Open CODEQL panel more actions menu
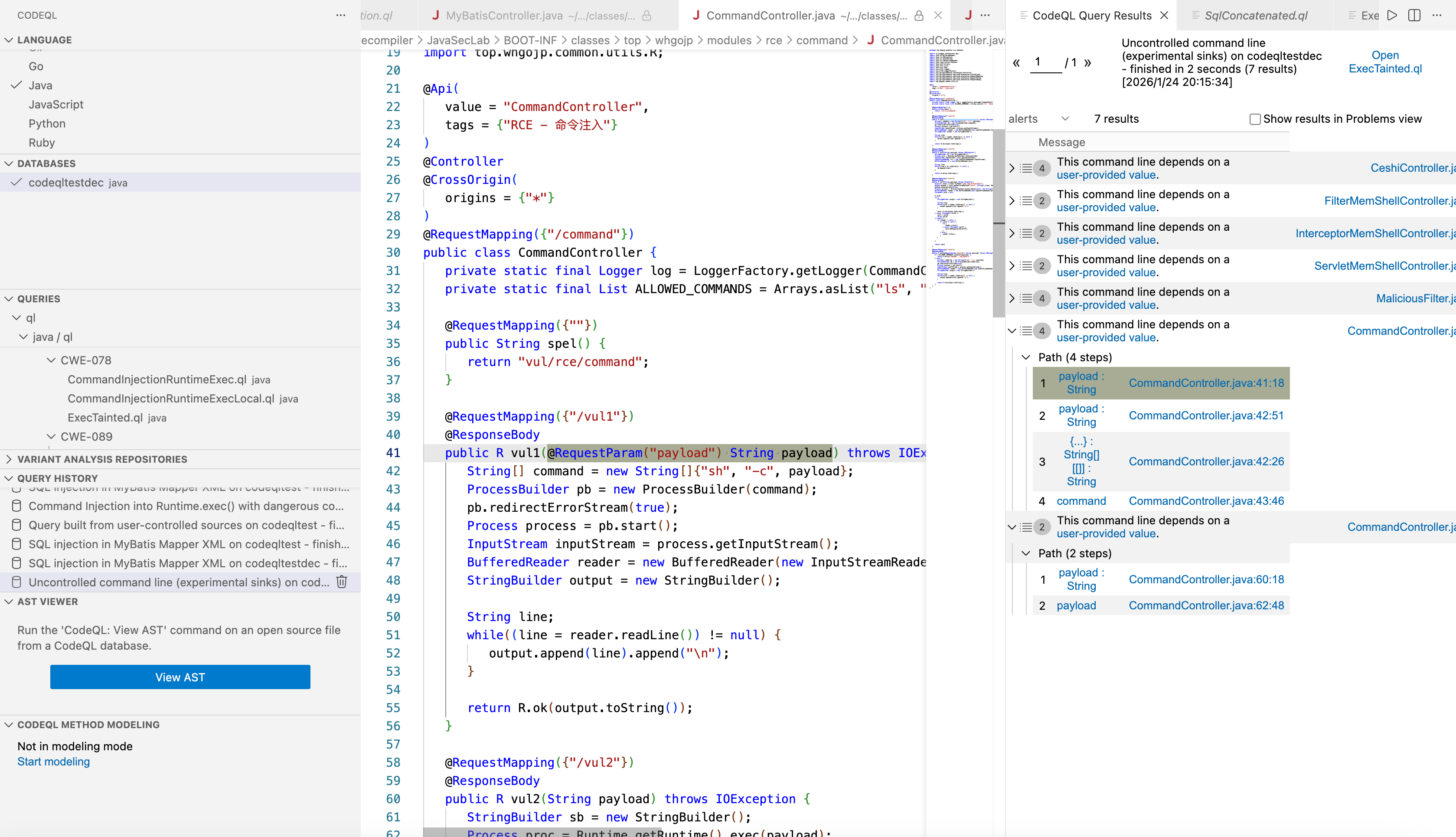 pos(341,16)
